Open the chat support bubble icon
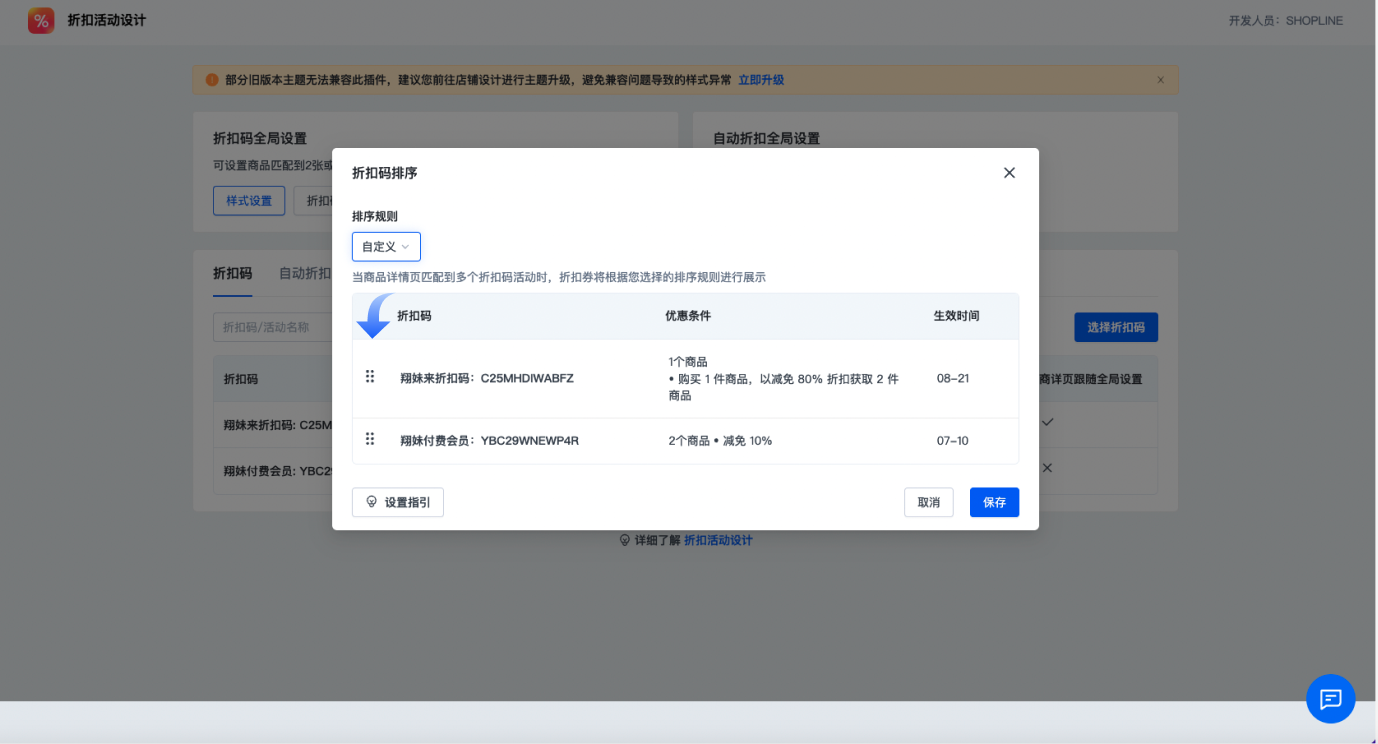The image size is (1378, 744). point(1331,698)
